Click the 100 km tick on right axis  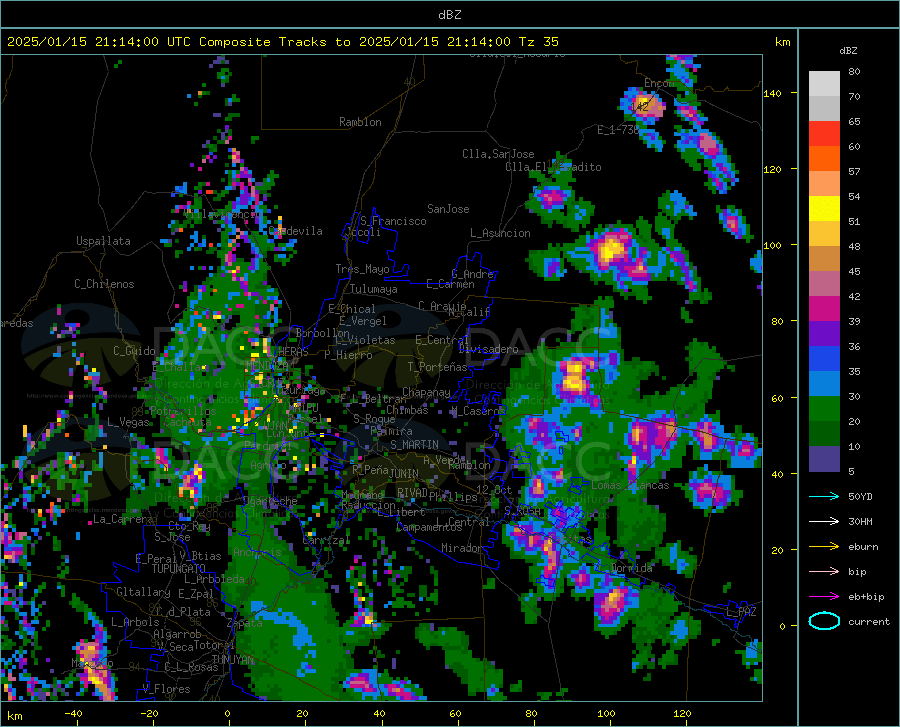[x=772, y=245]
